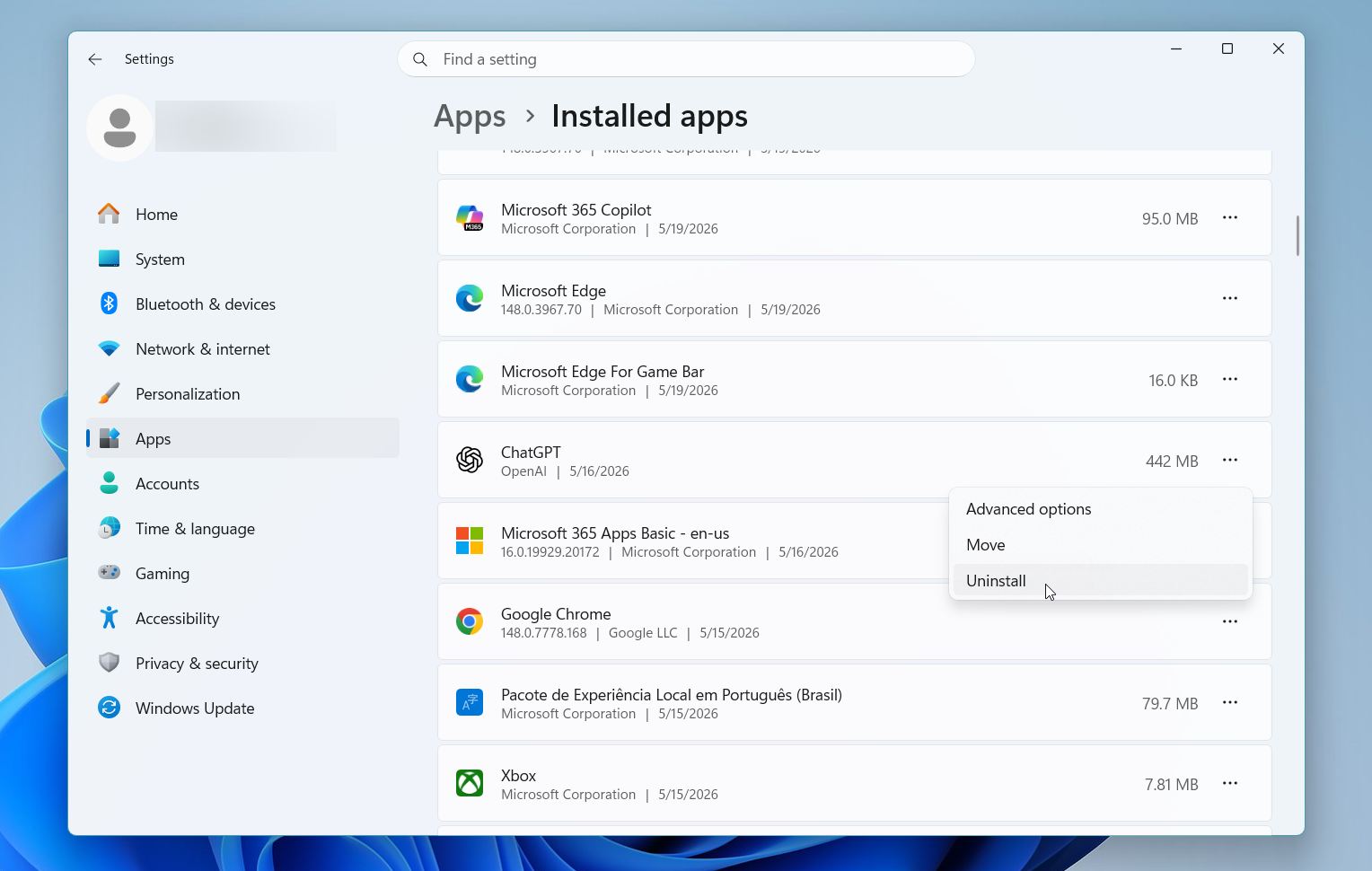Viewport: 1372px width, 871px height.
Task: Click the System monitor icon
Action: (x=109, y=259)
